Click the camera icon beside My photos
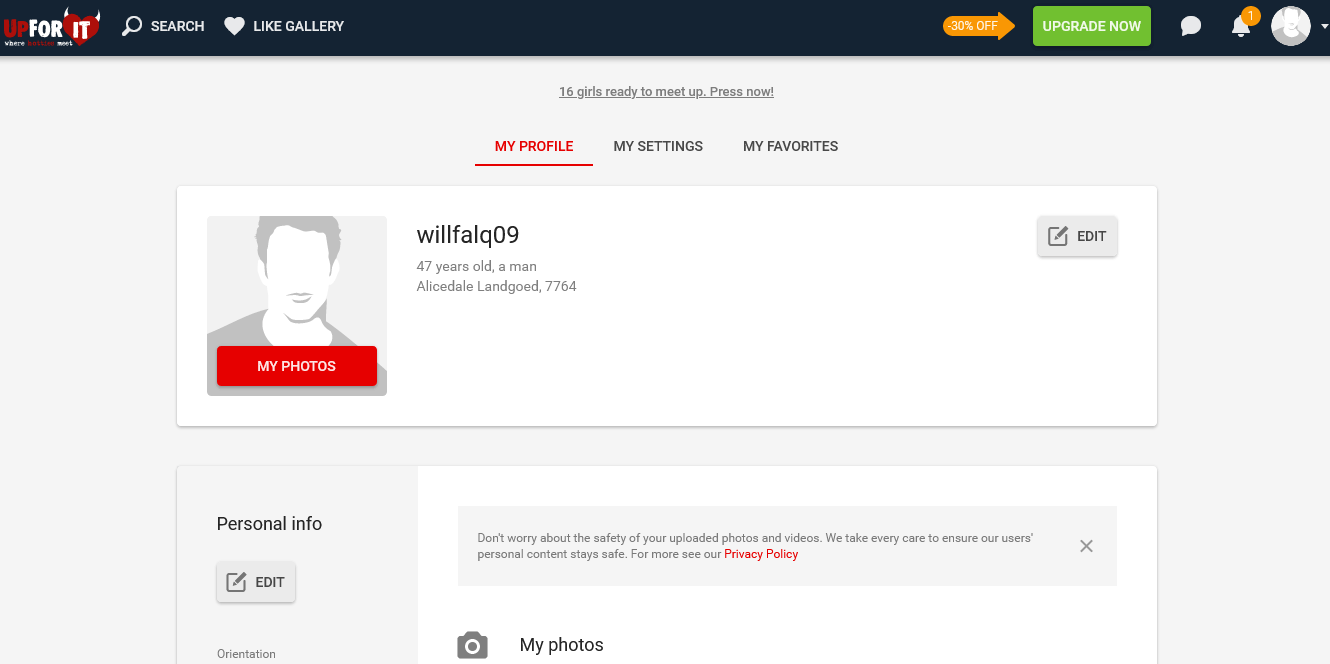 point(472,645)
